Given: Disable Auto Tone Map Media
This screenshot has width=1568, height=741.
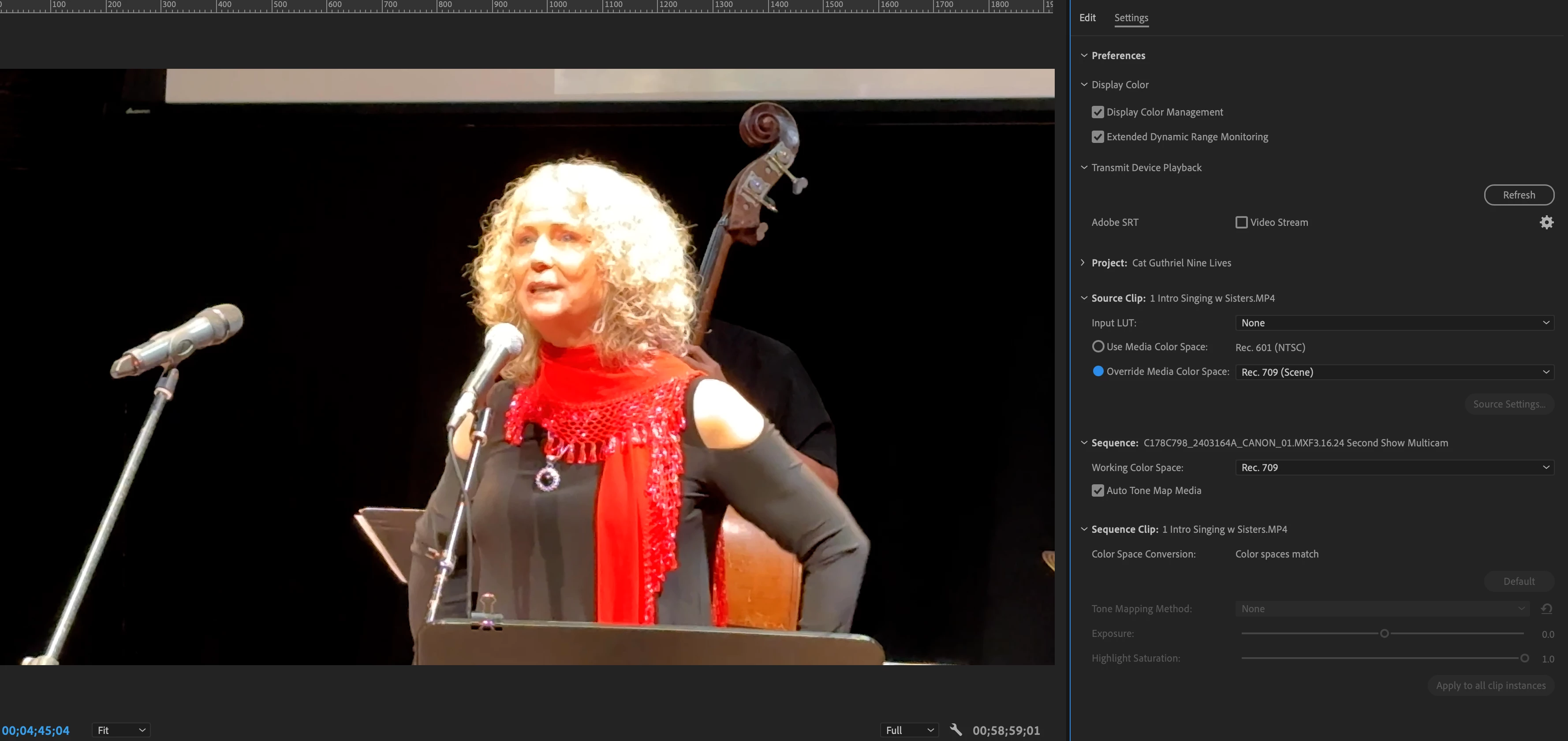Looking at the screenshot, I should (x=1098, y=491).
